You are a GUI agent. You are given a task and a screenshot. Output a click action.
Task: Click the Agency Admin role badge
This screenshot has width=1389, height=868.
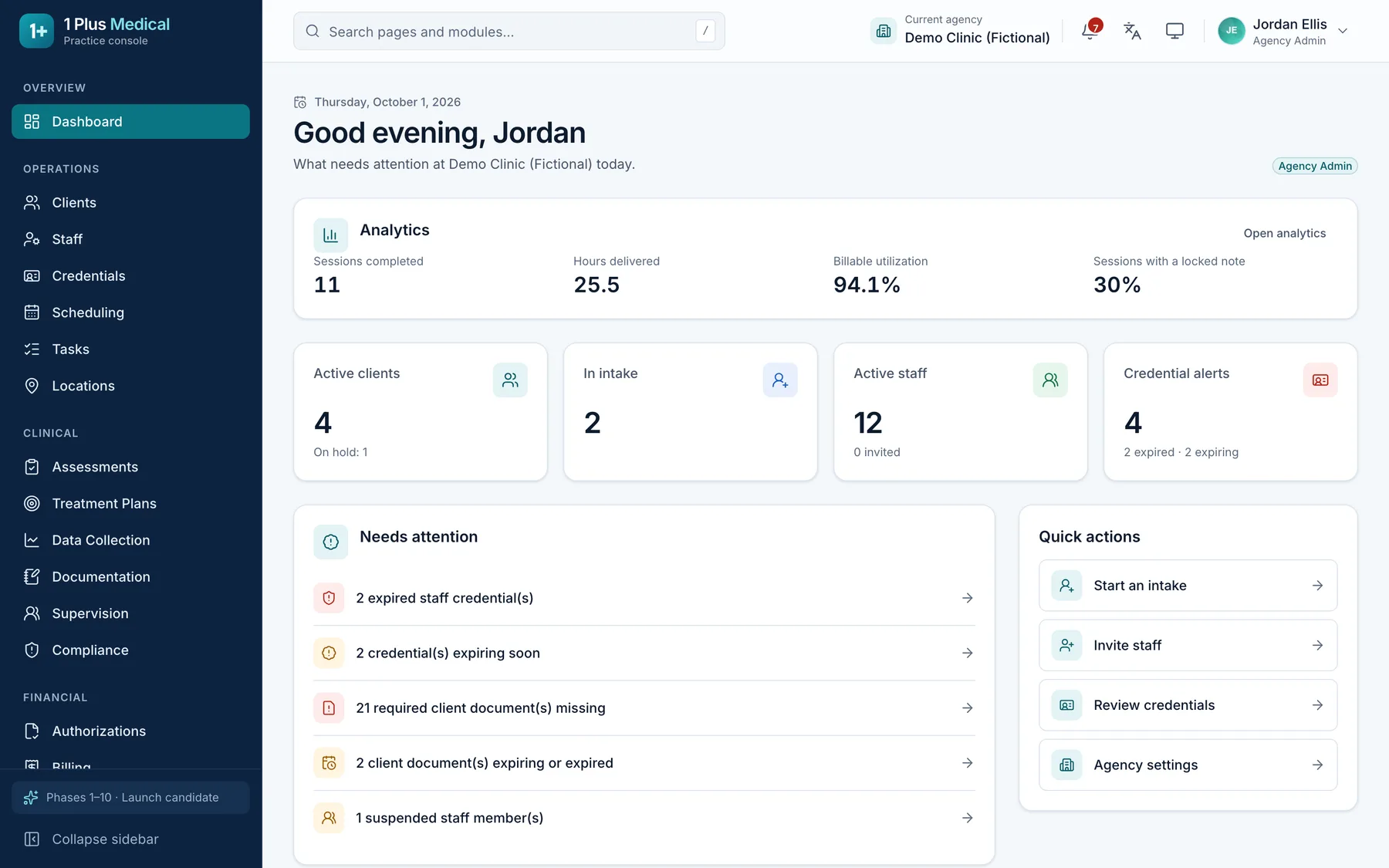pos(1315,166)
